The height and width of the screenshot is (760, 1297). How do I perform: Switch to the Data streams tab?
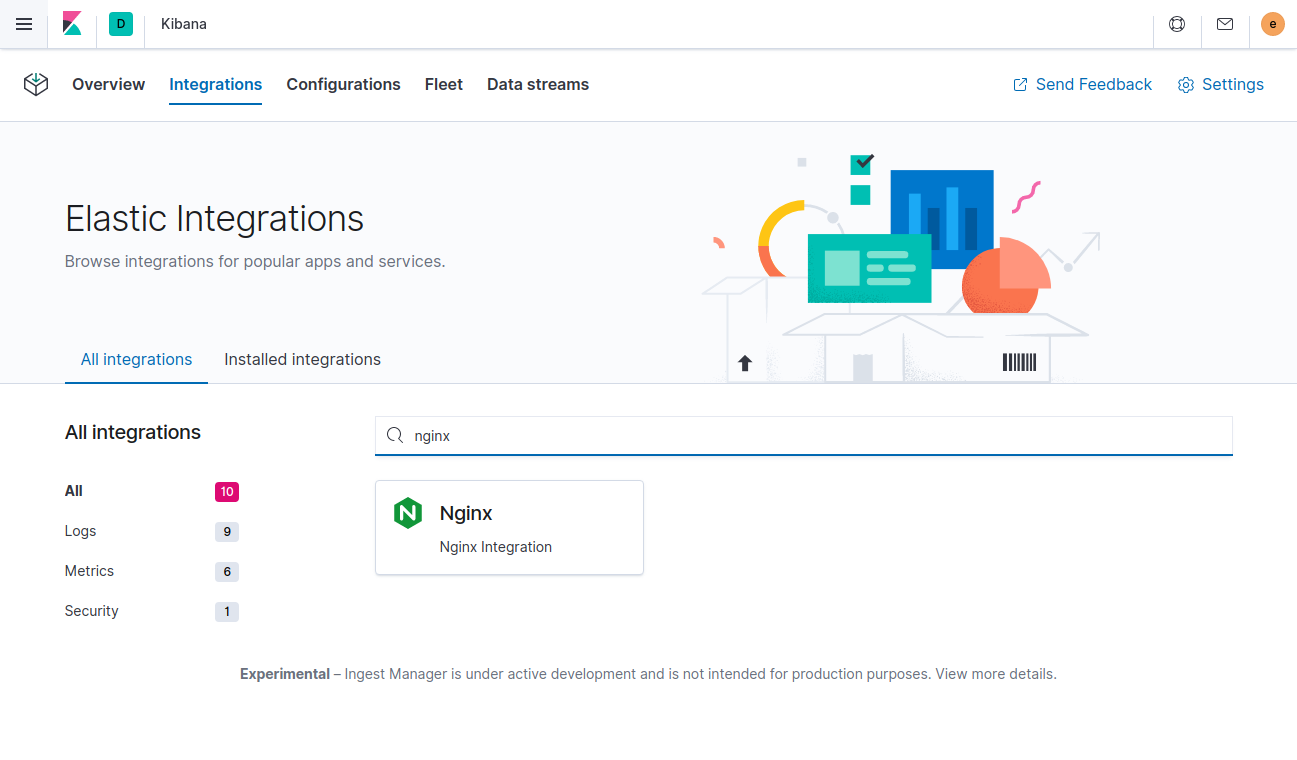pos(537,84)
